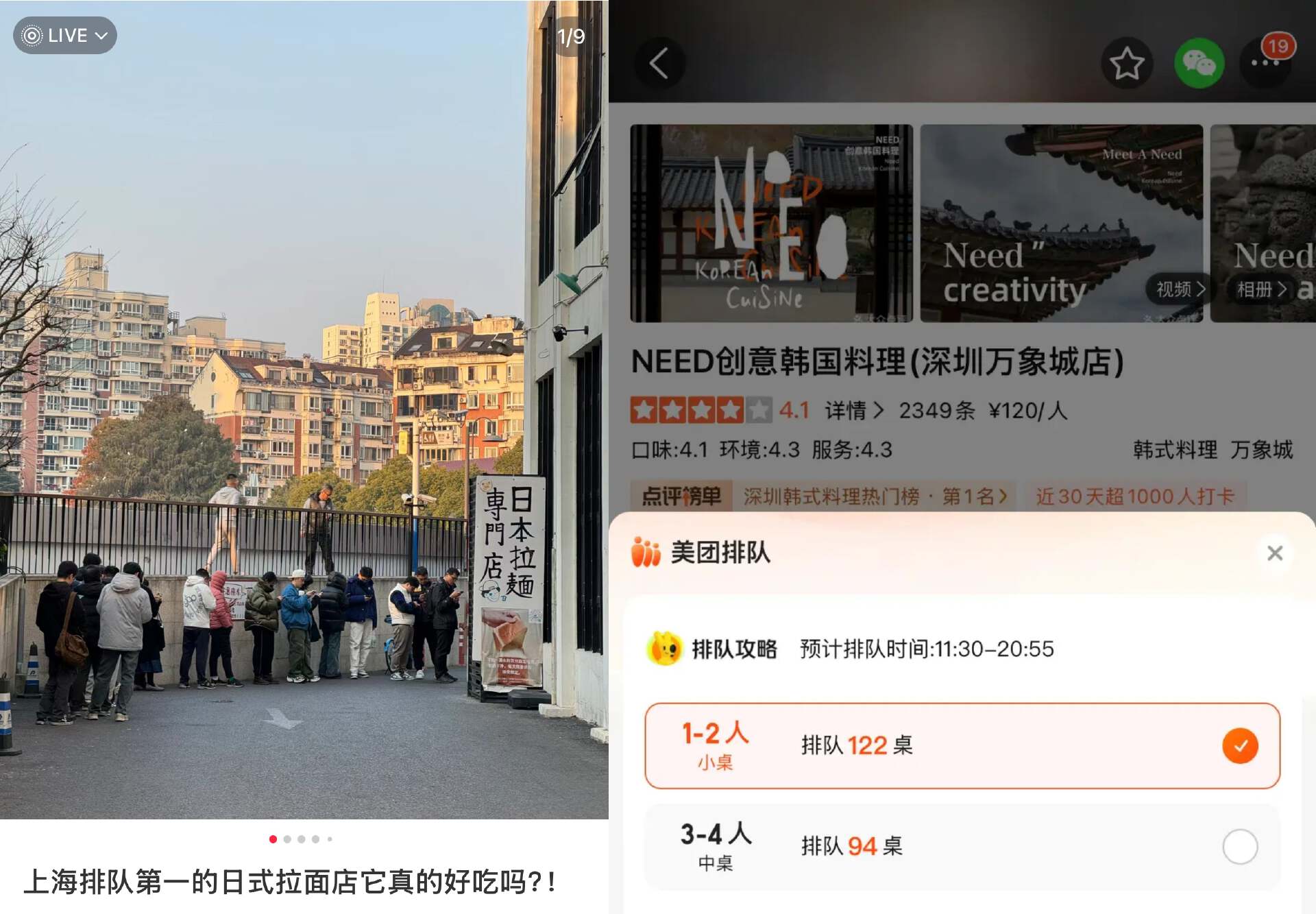Open 深圳韩式料理热门榜 第1名 ranking
1316x914 pixels.
click(875, 496)
